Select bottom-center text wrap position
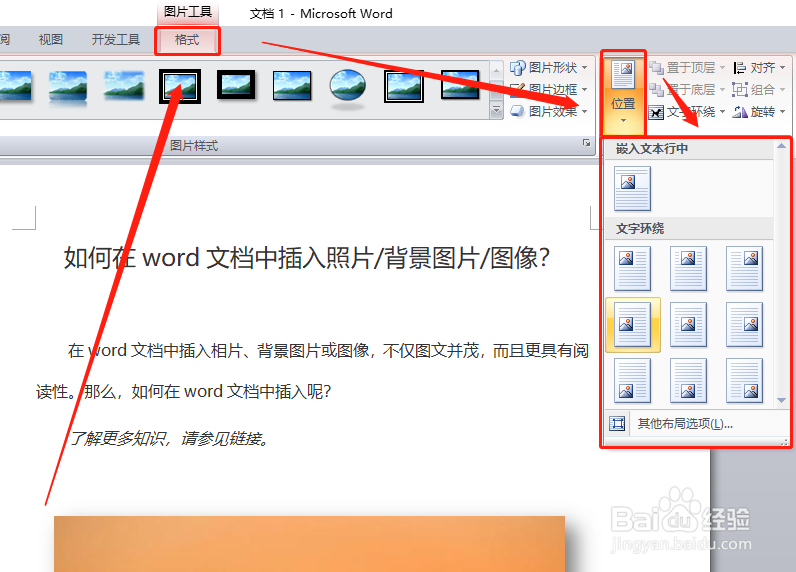This screenshot has width=796, height=572. (688, 381)
